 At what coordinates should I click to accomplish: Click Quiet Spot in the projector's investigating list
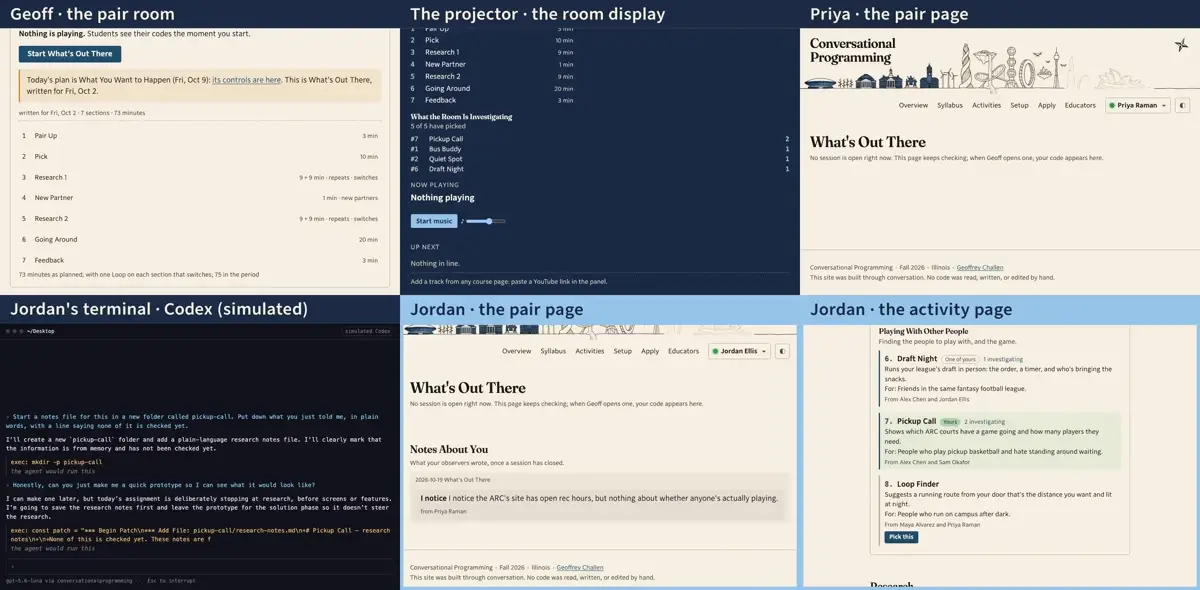coord(446,159)
